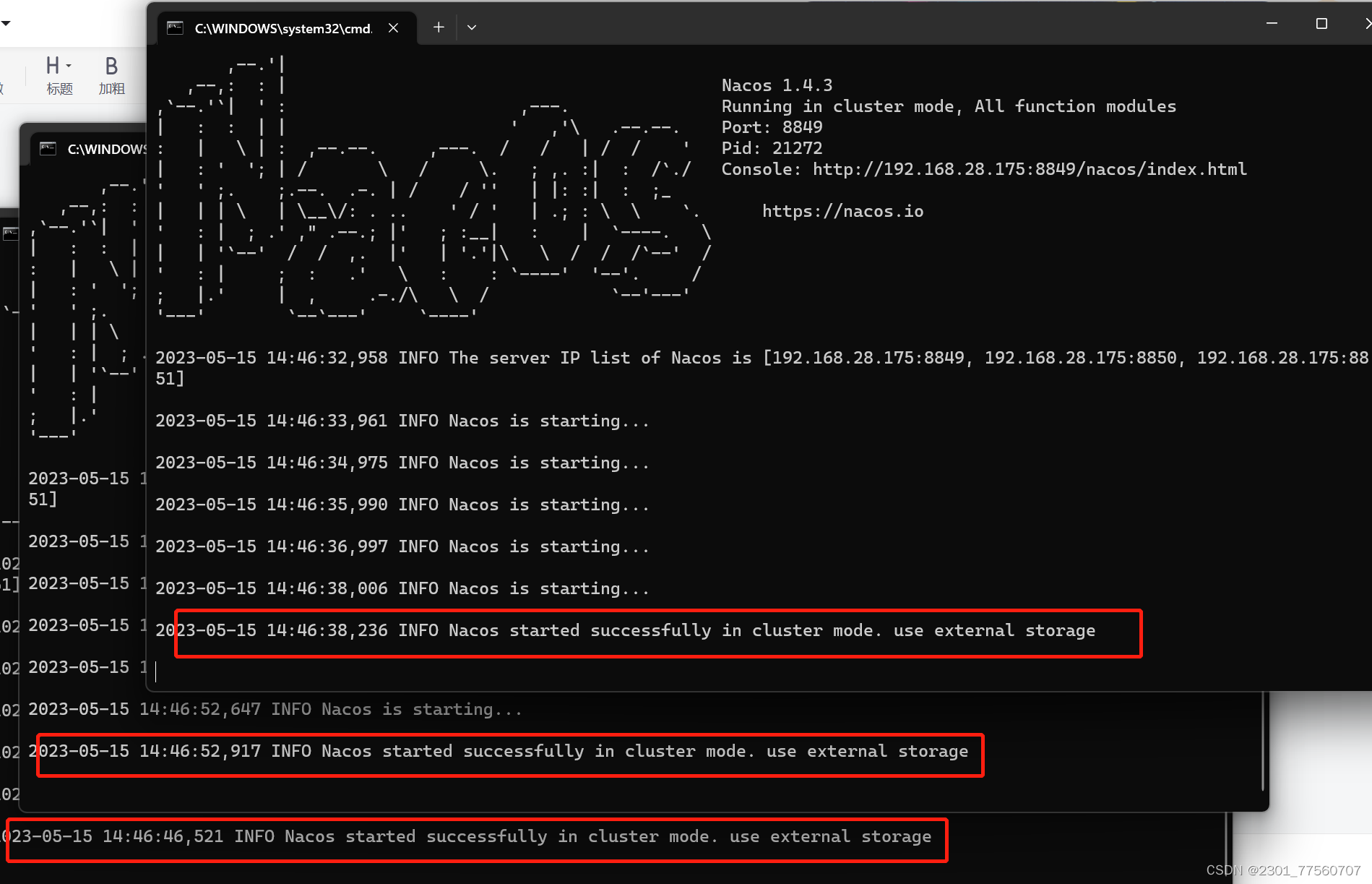This screenshot has height=884, width=1372.
Task: Click the 14:46:35,990 'Nacos is starting...' log line
Action: click(x=402, y=505)
